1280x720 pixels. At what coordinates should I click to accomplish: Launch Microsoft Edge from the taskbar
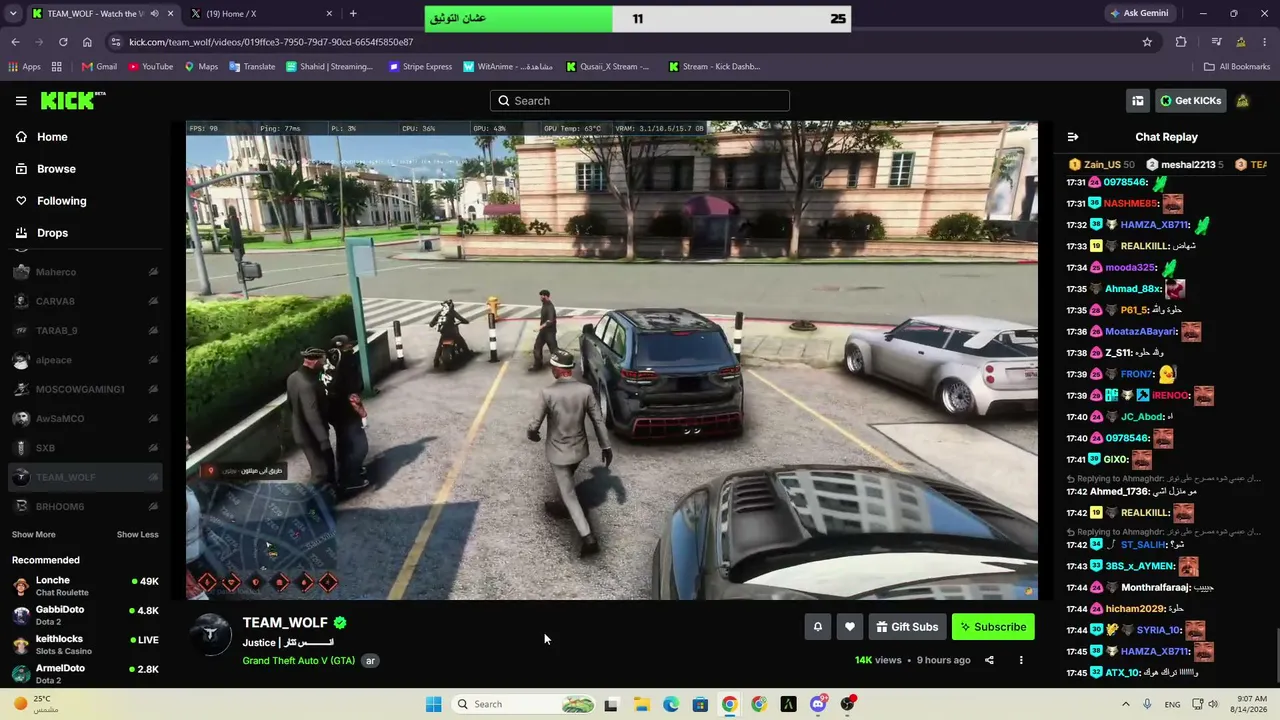[x=671, y=704]
